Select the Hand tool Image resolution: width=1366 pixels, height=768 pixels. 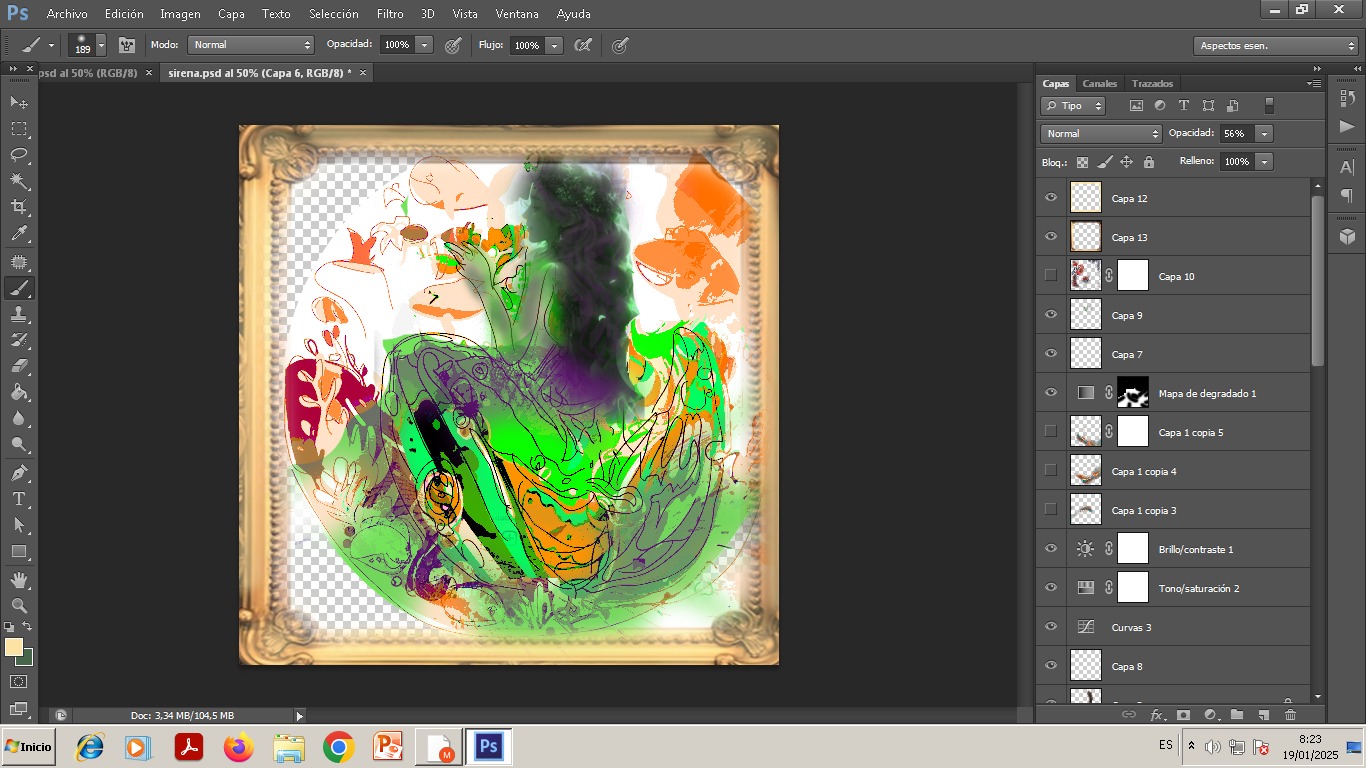19,580
